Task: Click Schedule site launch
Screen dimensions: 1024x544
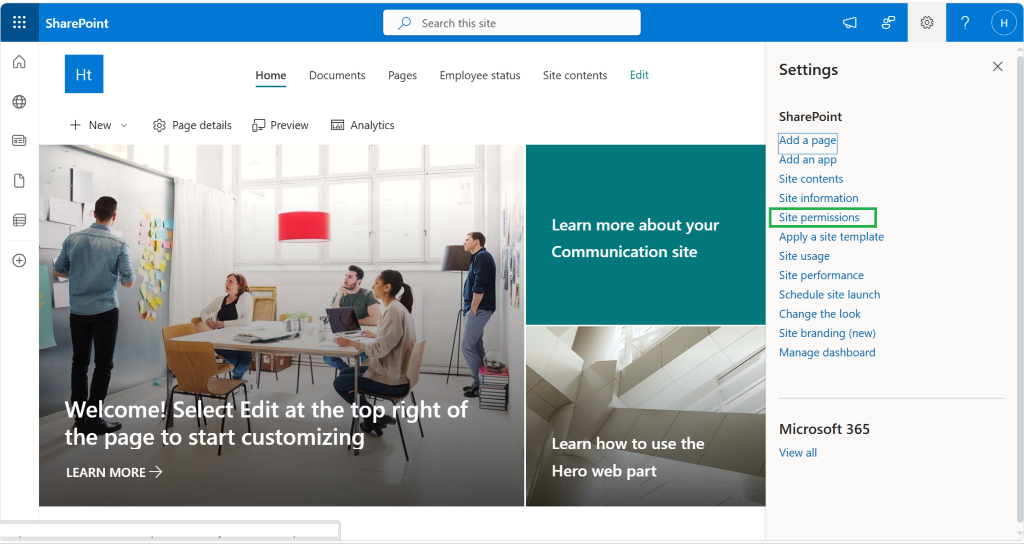Action: (x=829, y=295)
